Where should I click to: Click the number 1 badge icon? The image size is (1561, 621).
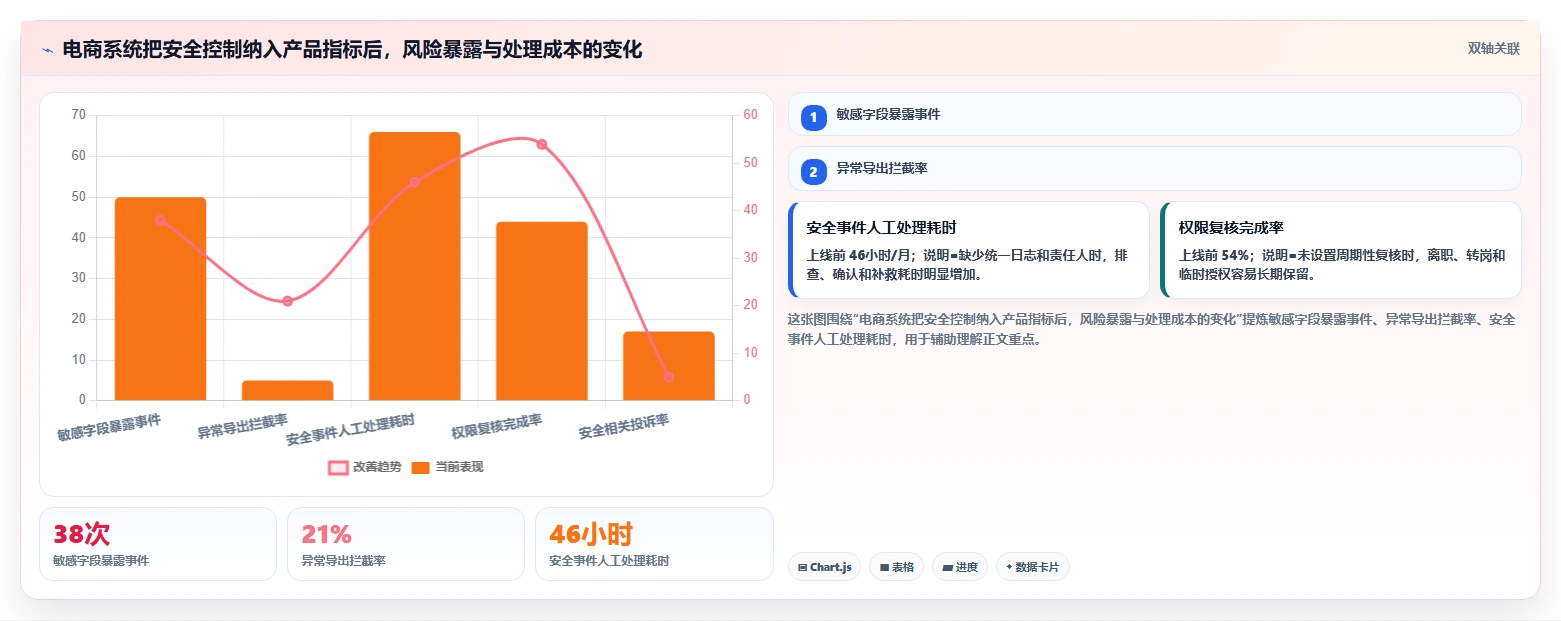[x=813, y=117]
